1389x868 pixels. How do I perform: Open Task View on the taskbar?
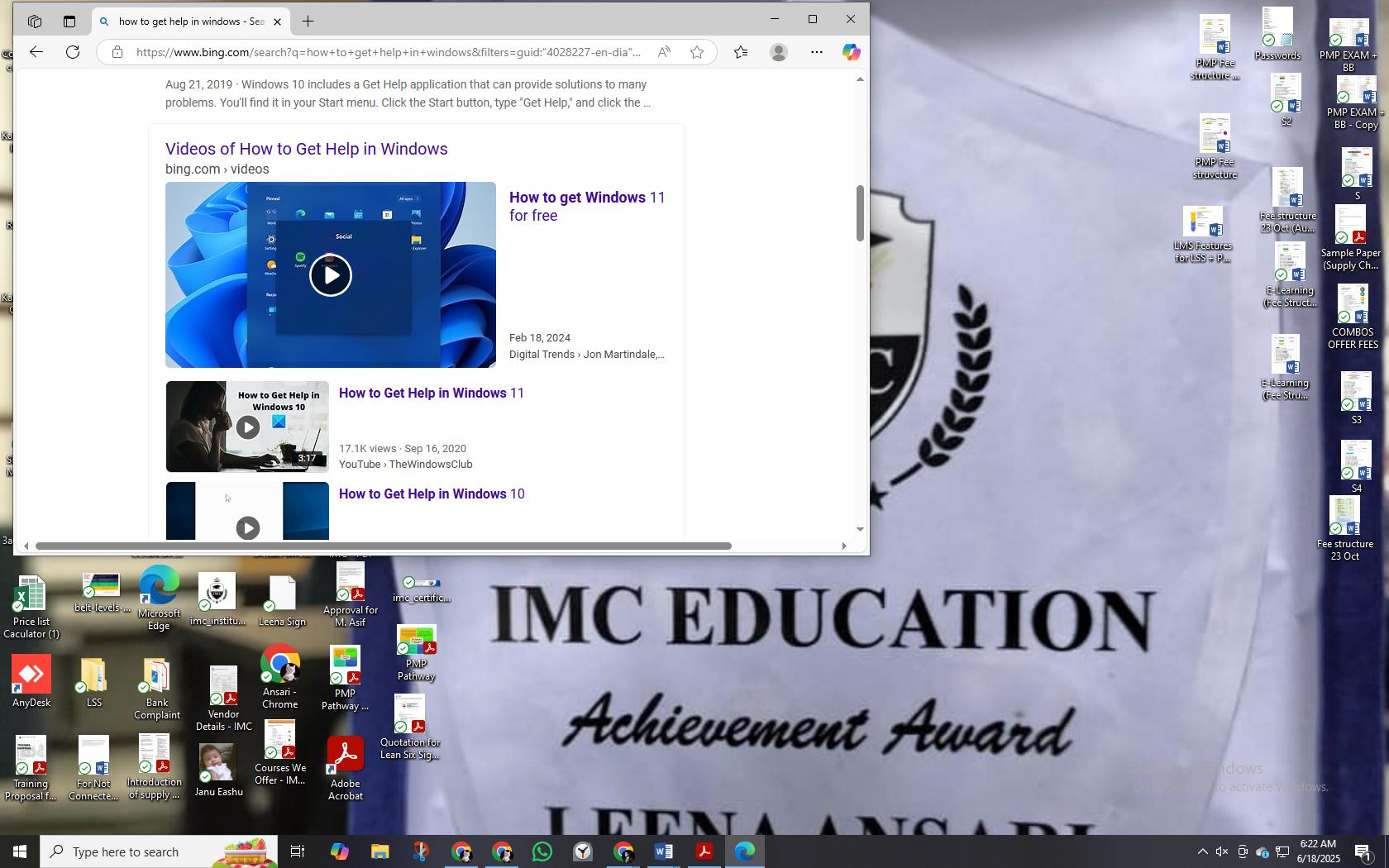coord(298,851)
